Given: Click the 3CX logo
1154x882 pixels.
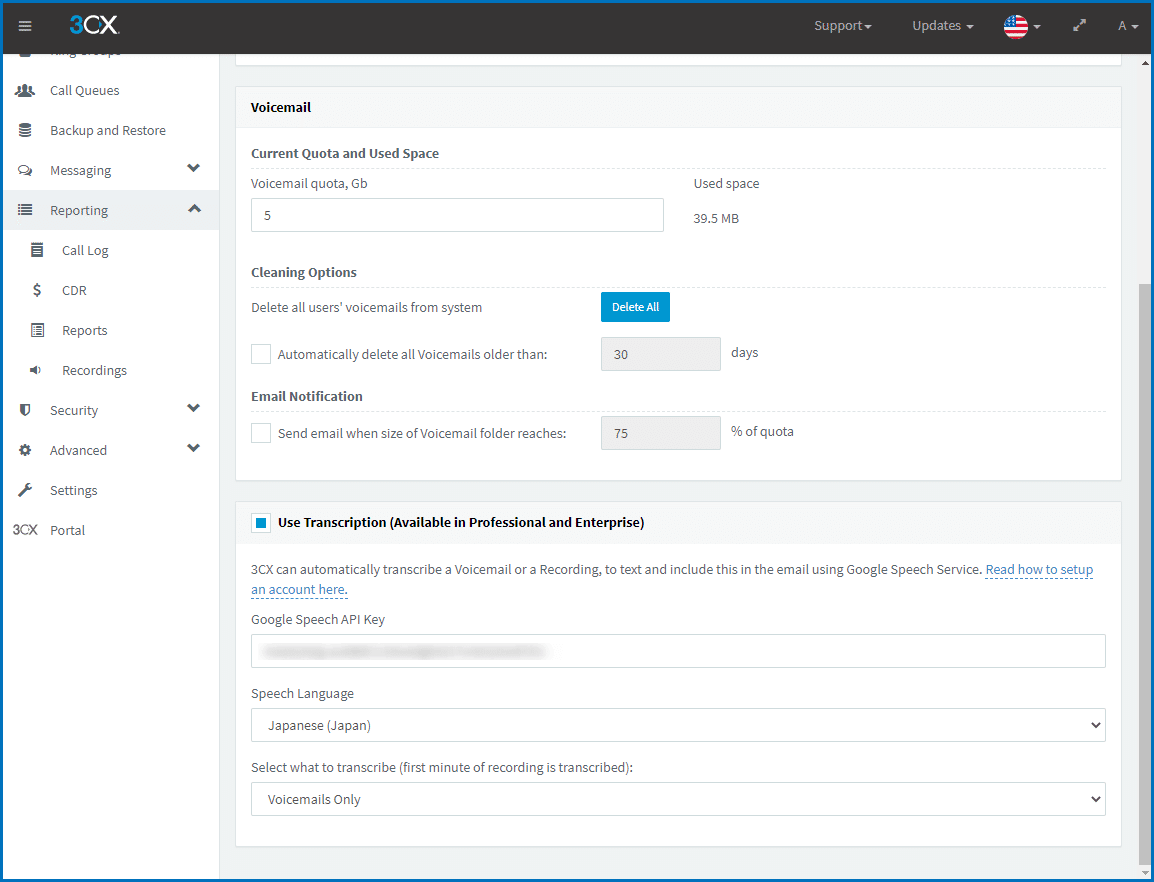Looking at the screenshot, I should click(94, 25).
